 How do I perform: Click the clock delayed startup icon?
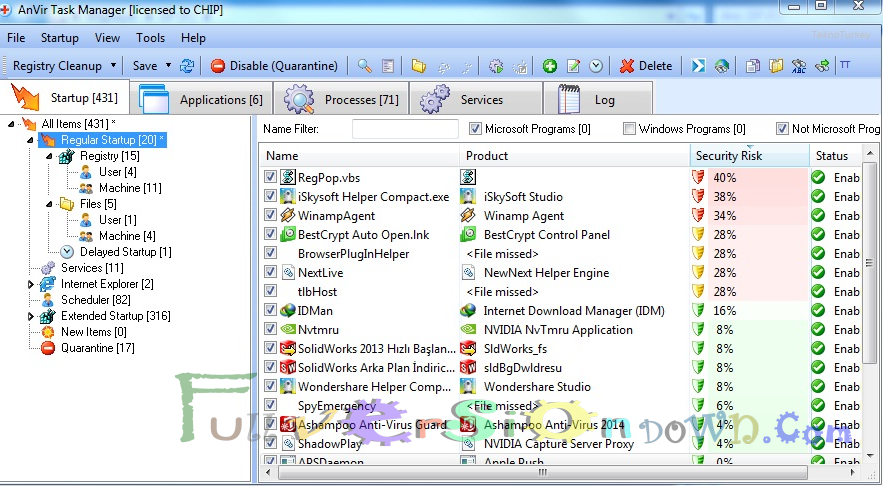tap(596, 66)
